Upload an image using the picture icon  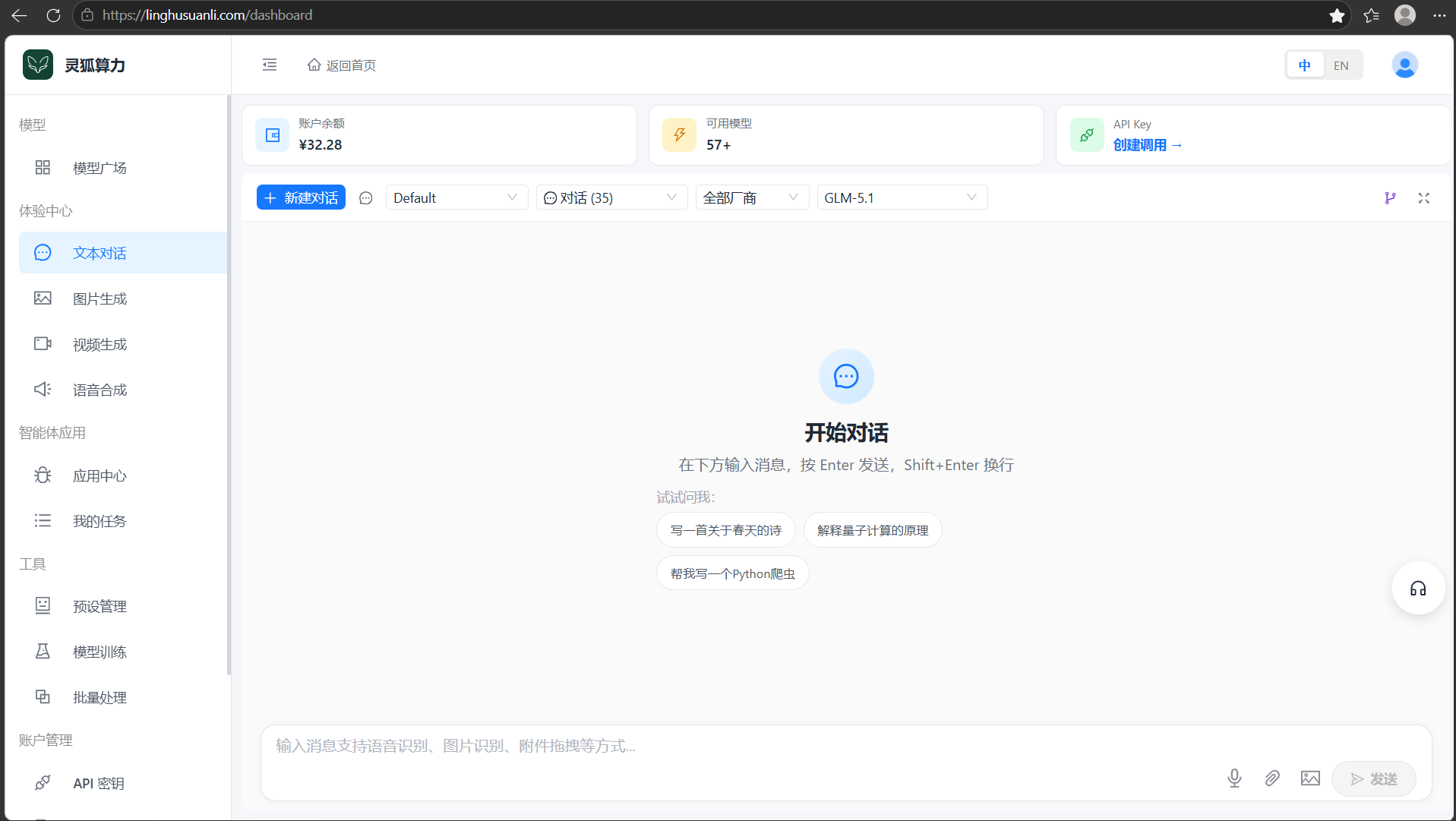(1310, 778)
